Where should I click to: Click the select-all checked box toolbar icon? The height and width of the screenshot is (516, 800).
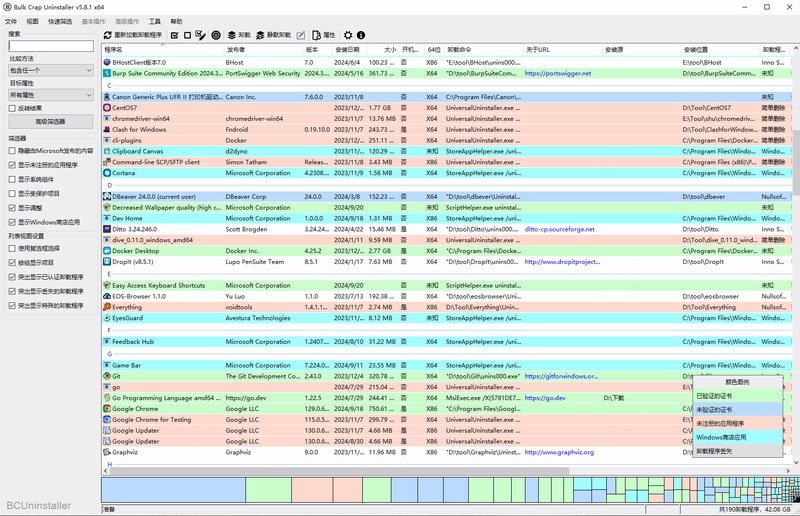174,35
